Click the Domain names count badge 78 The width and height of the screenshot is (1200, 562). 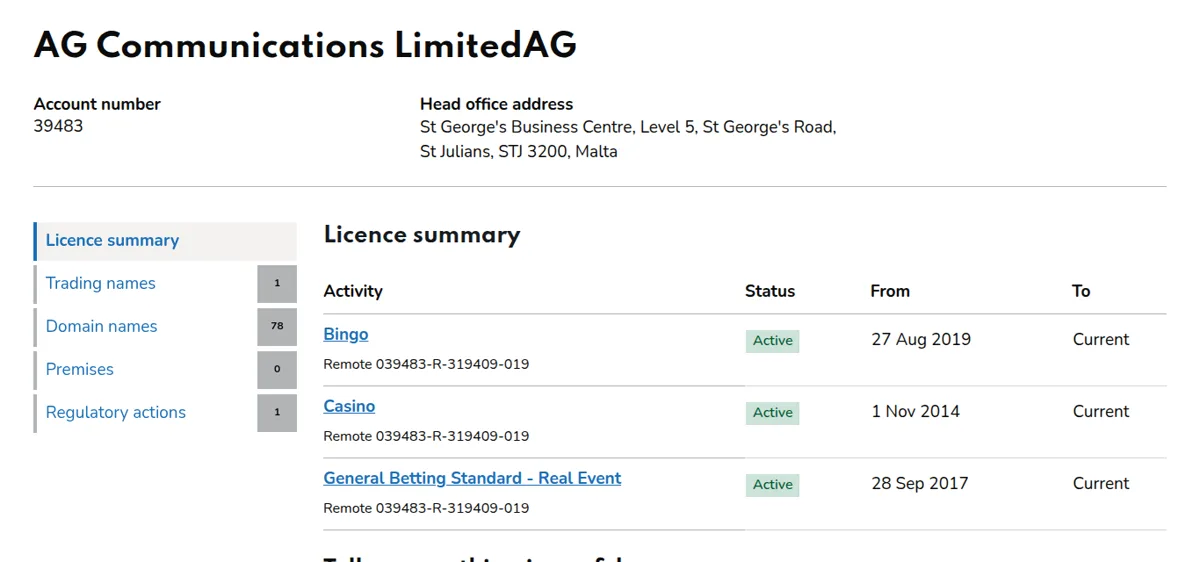click(x=277, y=327)
